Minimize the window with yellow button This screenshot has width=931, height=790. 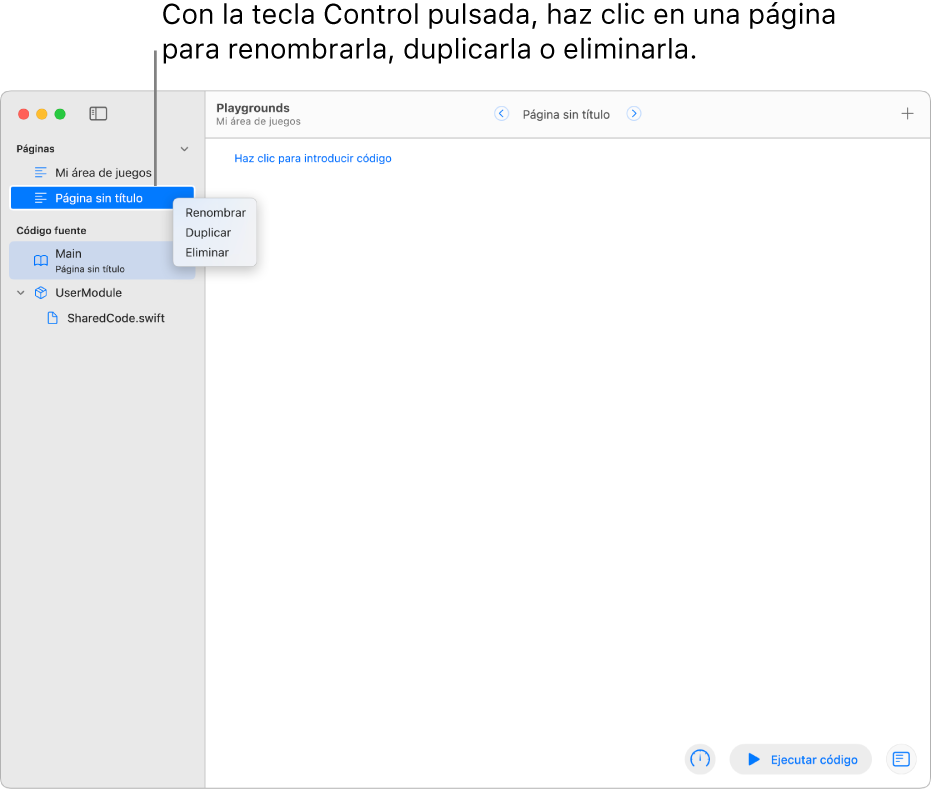(x=42, y=114)
